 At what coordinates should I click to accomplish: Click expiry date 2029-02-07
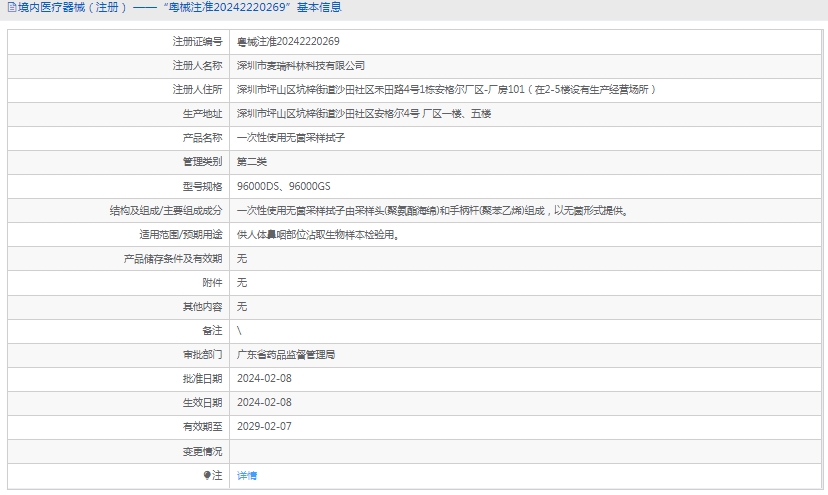(264, 426)
